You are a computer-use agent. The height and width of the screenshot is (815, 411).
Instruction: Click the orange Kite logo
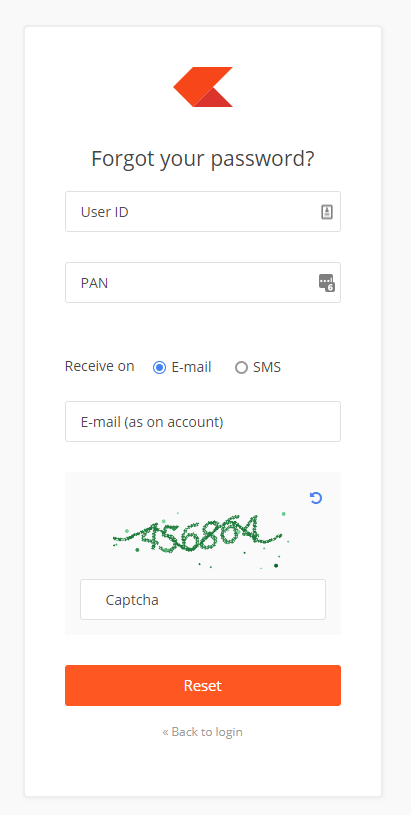pos(203,87)
